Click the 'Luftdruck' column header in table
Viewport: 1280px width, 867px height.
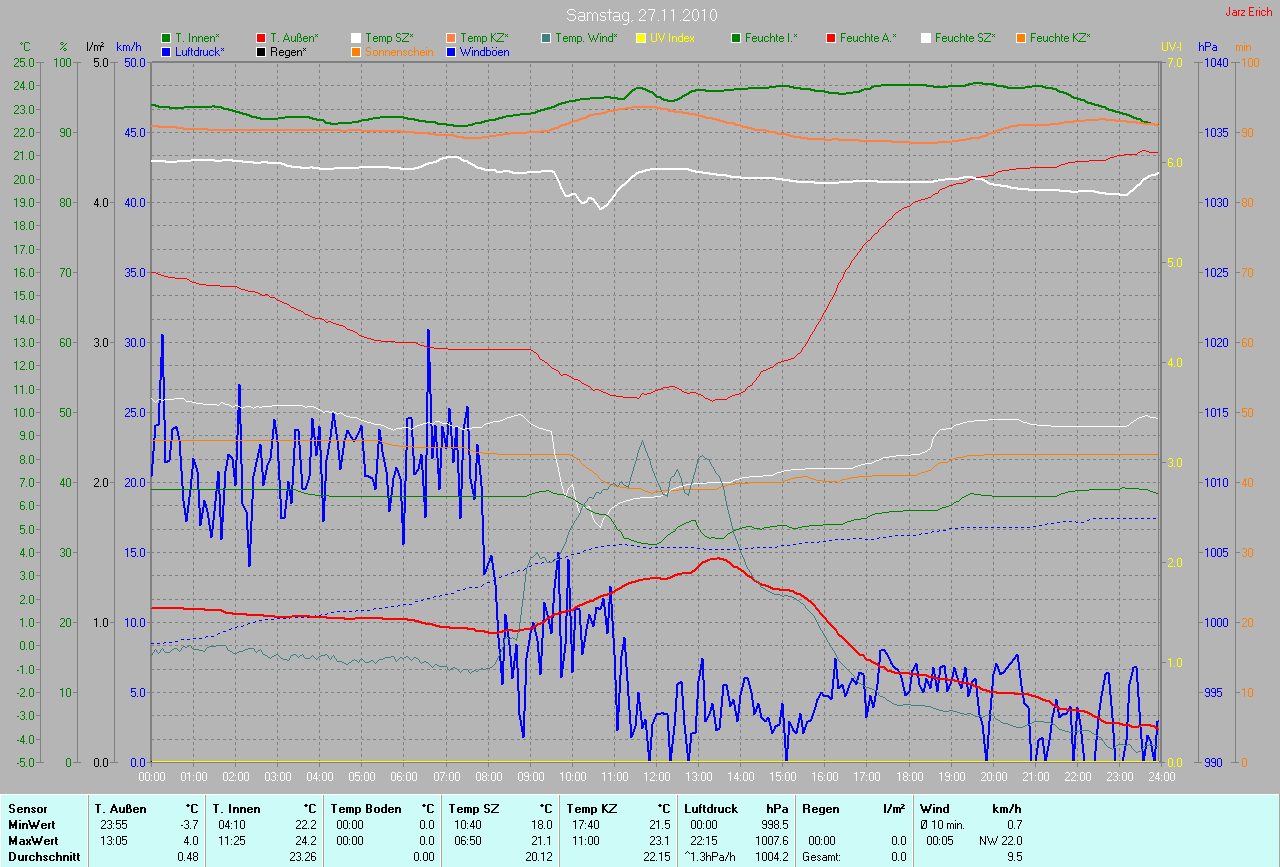pyautogui.click(x=711, y=809)
